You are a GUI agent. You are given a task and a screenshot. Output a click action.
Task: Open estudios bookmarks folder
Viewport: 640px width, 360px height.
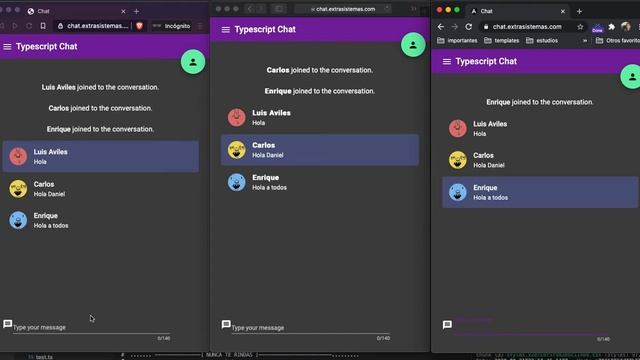click(542, 40)
